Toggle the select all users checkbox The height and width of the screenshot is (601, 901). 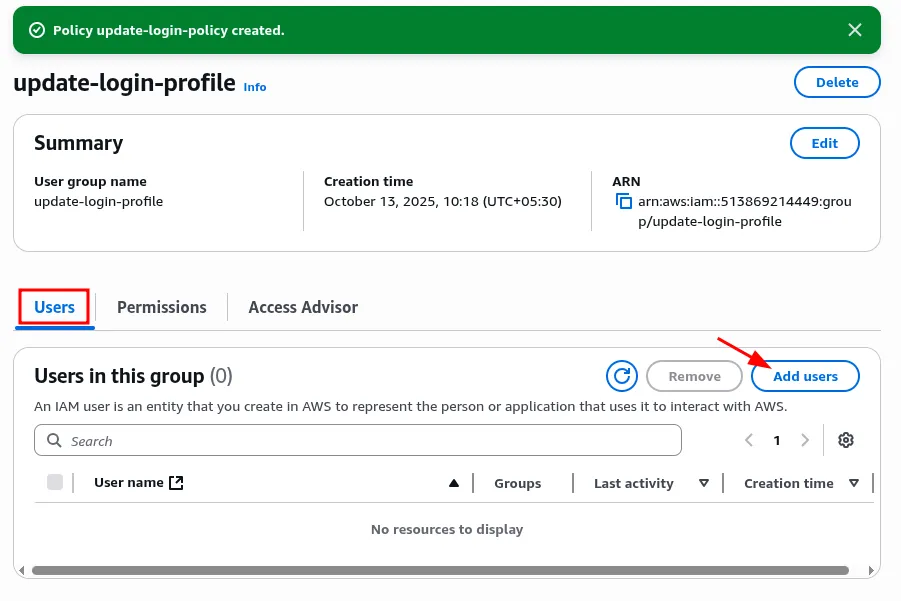(55, 483)
